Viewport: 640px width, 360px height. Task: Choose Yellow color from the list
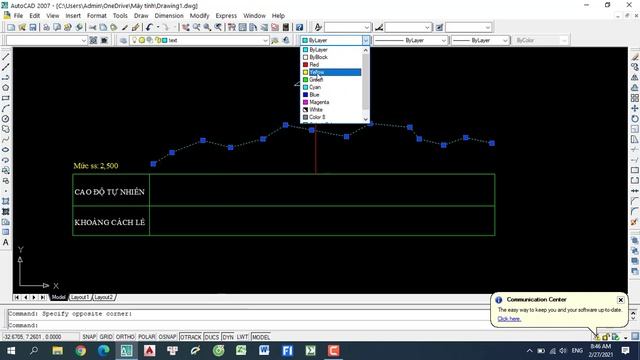pyautogui.click(x=331, y=72)
